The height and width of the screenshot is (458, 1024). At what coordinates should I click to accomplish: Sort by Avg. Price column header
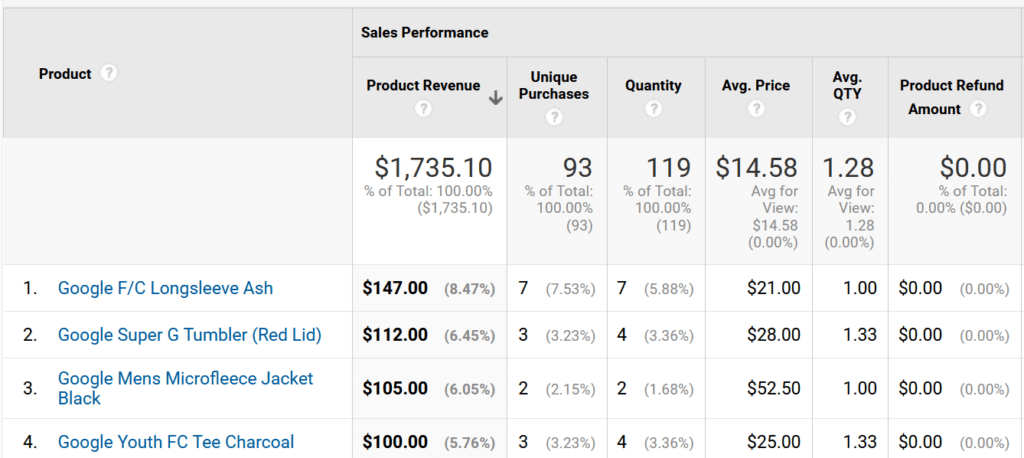[756, 86]
